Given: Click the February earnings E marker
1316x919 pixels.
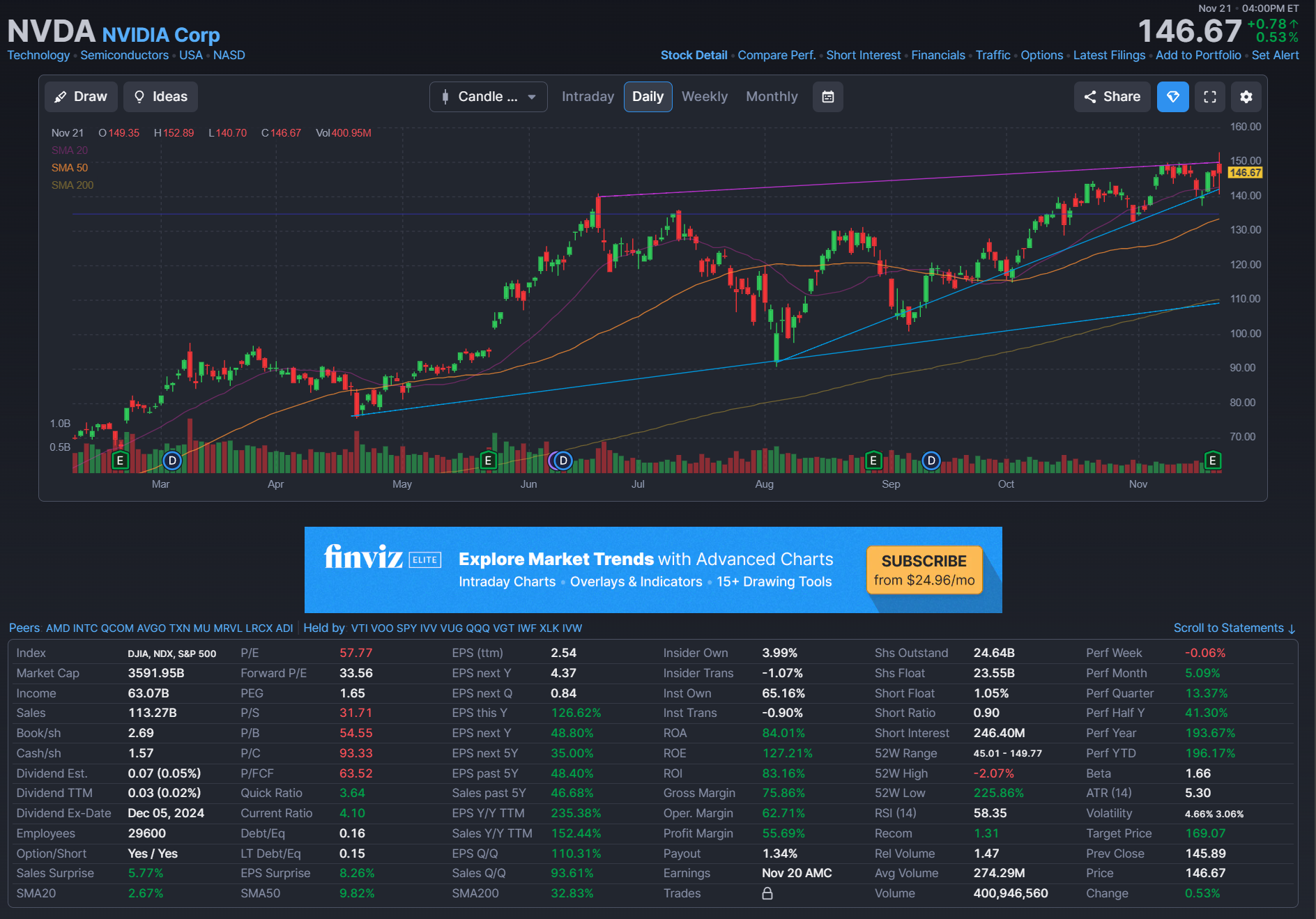Looking at the screenshot, I should pos(121,461).
